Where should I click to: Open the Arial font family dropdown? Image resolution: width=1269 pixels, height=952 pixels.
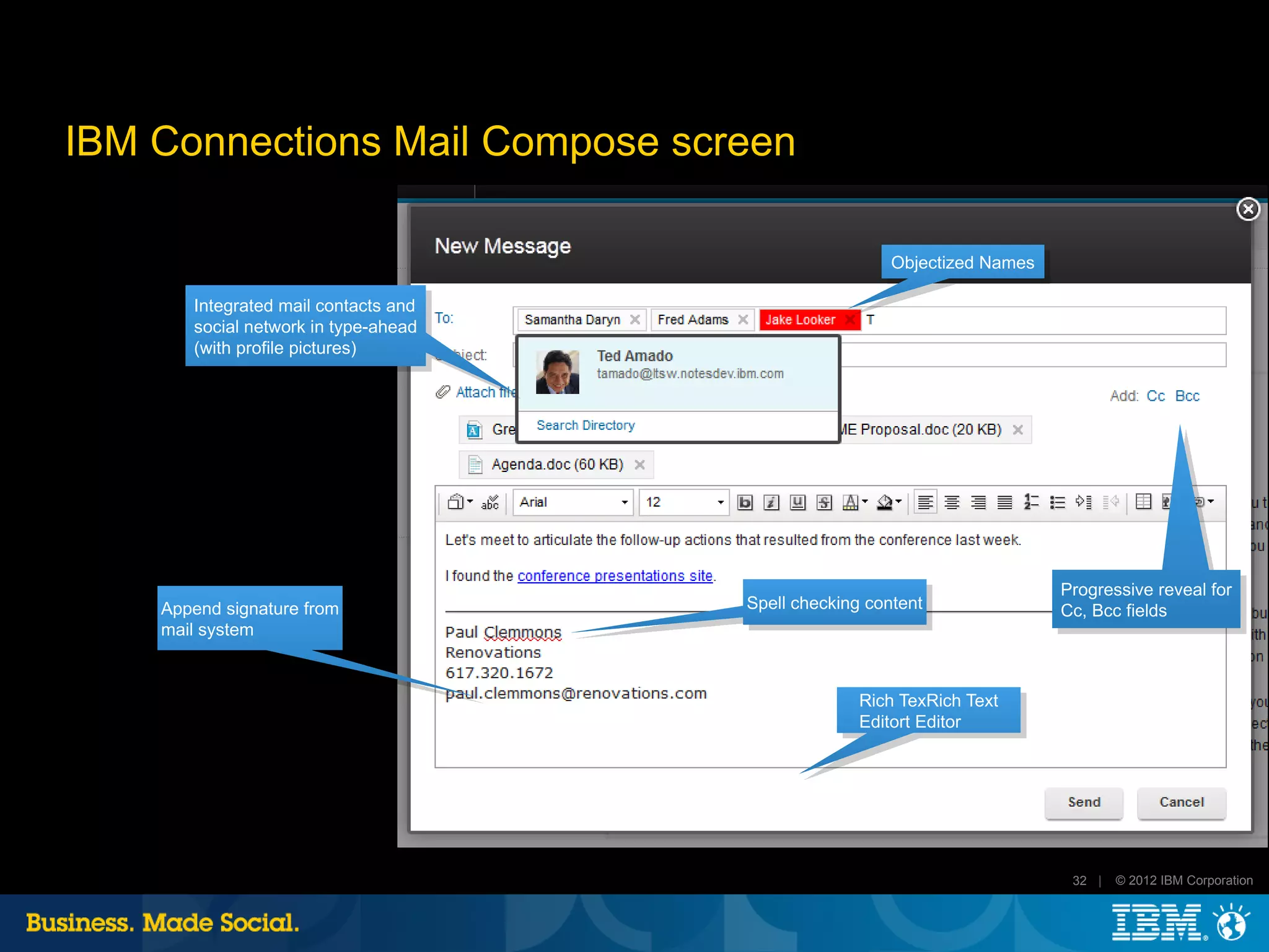pos(573,502)
